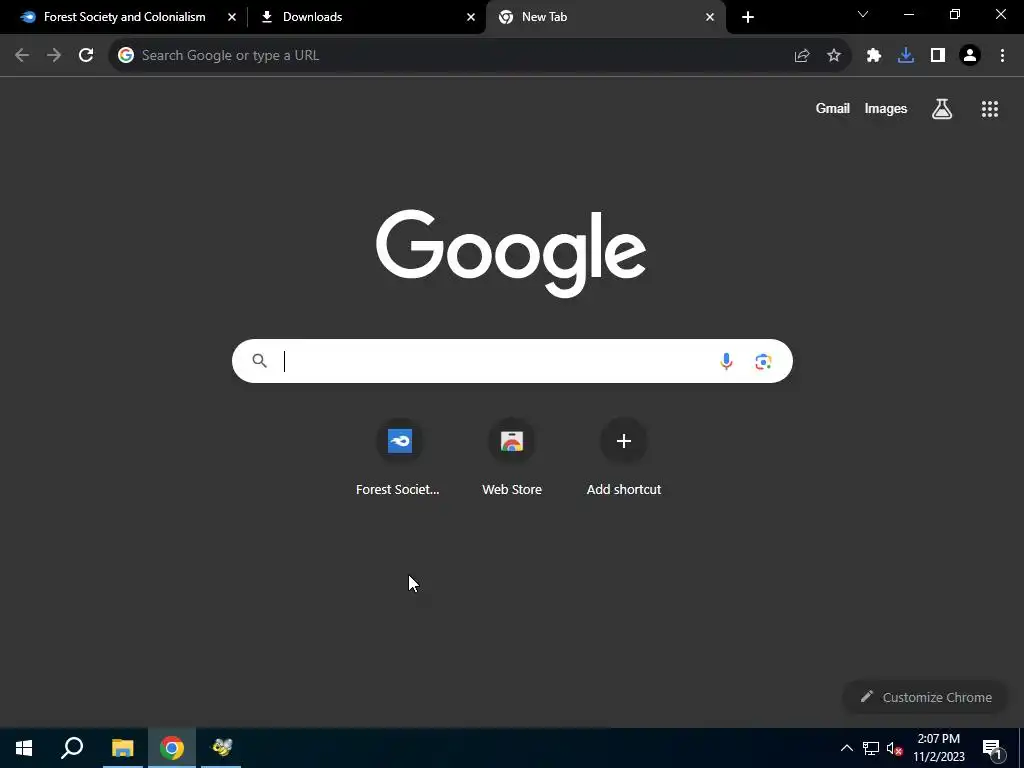Close the Downloads tab
1024x768 pixels.
[x=471, y=17]
